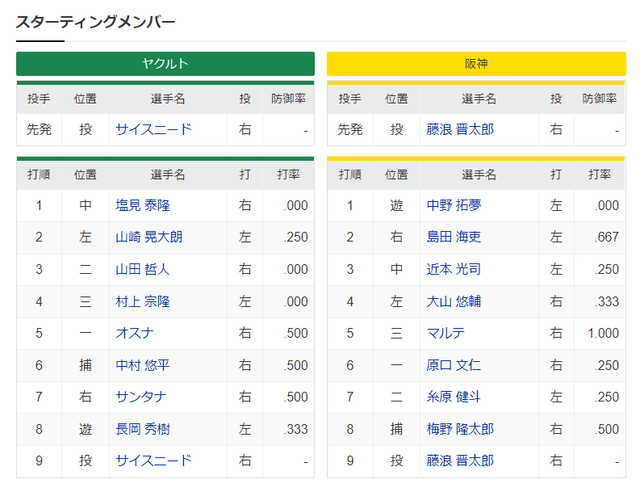The image size is (640, 492).
Task: Click .500 average in 梅野 隆太郎 row
Action: click(x=607, y=429)
